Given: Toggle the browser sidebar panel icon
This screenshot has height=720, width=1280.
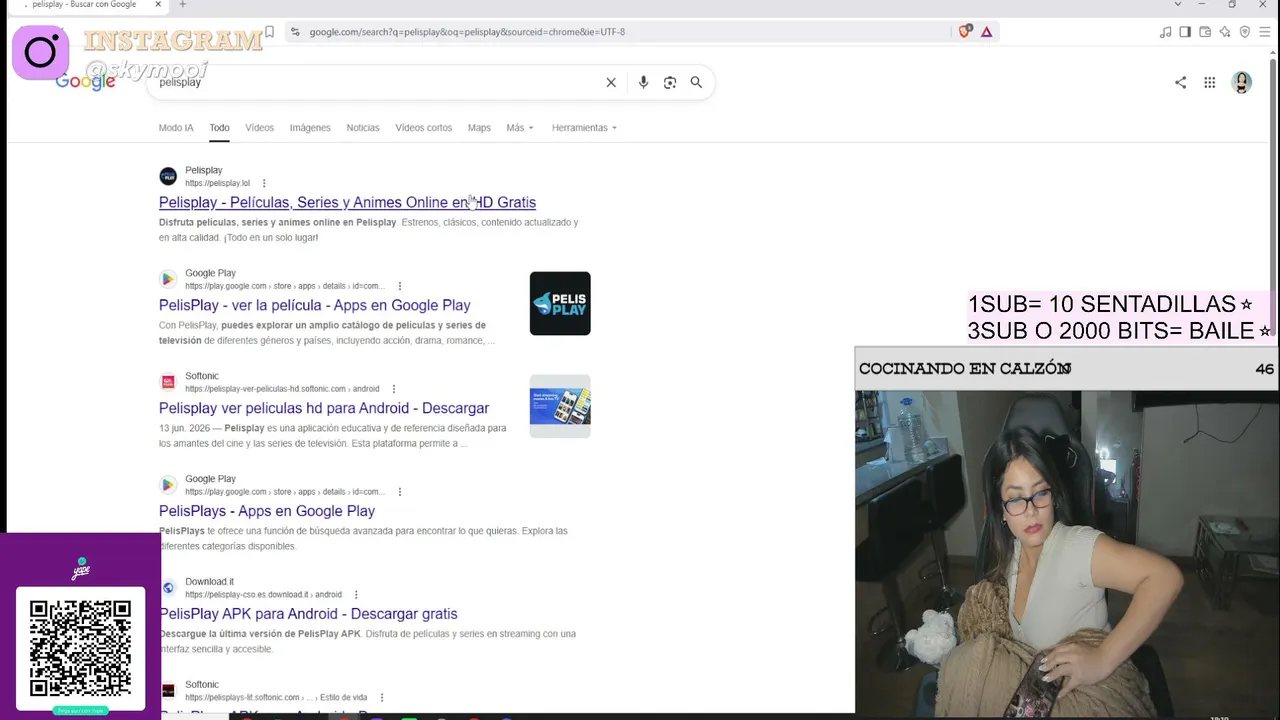Looking at the screenshot, I should (1185, 32).
